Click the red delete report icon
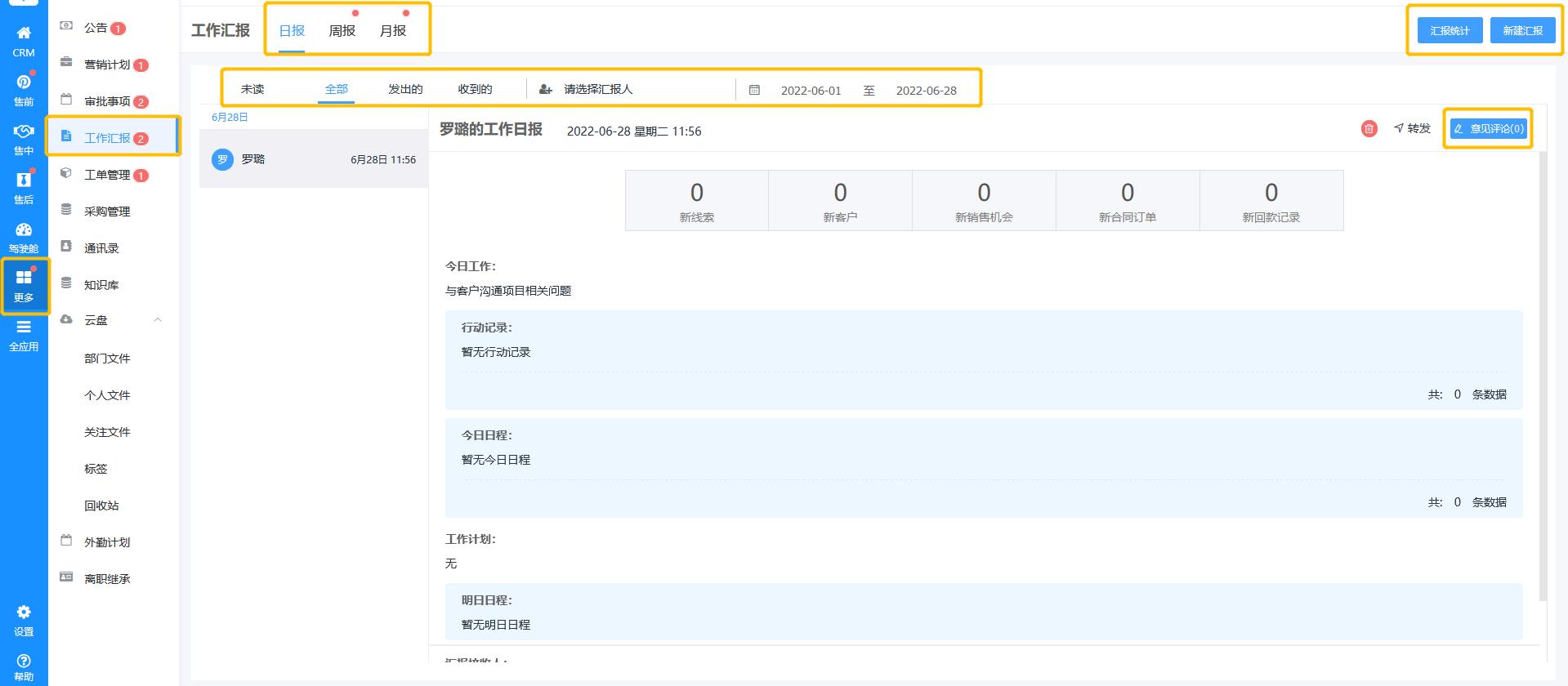The width and height of the screenshot is (1568, 686). click(1369, 128)
